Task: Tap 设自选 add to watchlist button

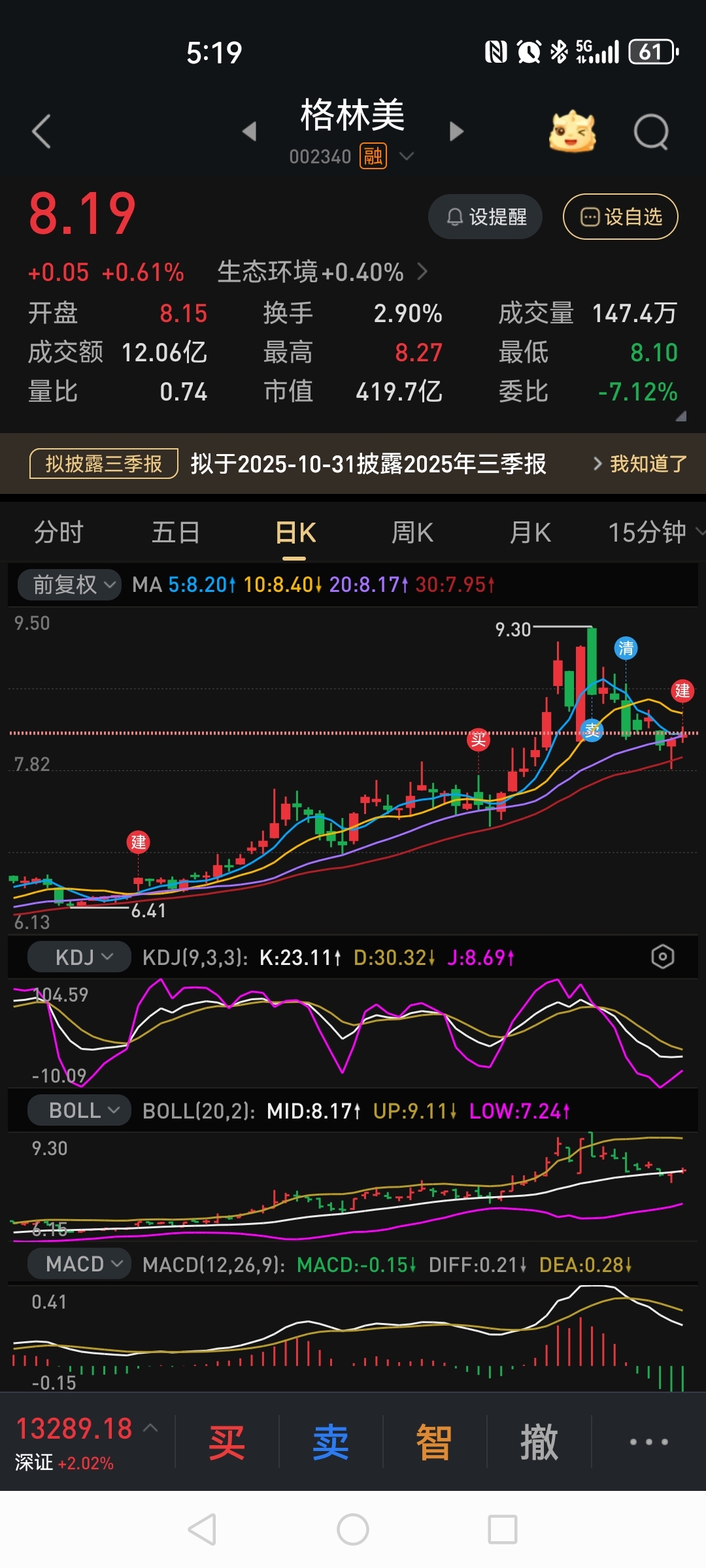Action: (620, 217)
